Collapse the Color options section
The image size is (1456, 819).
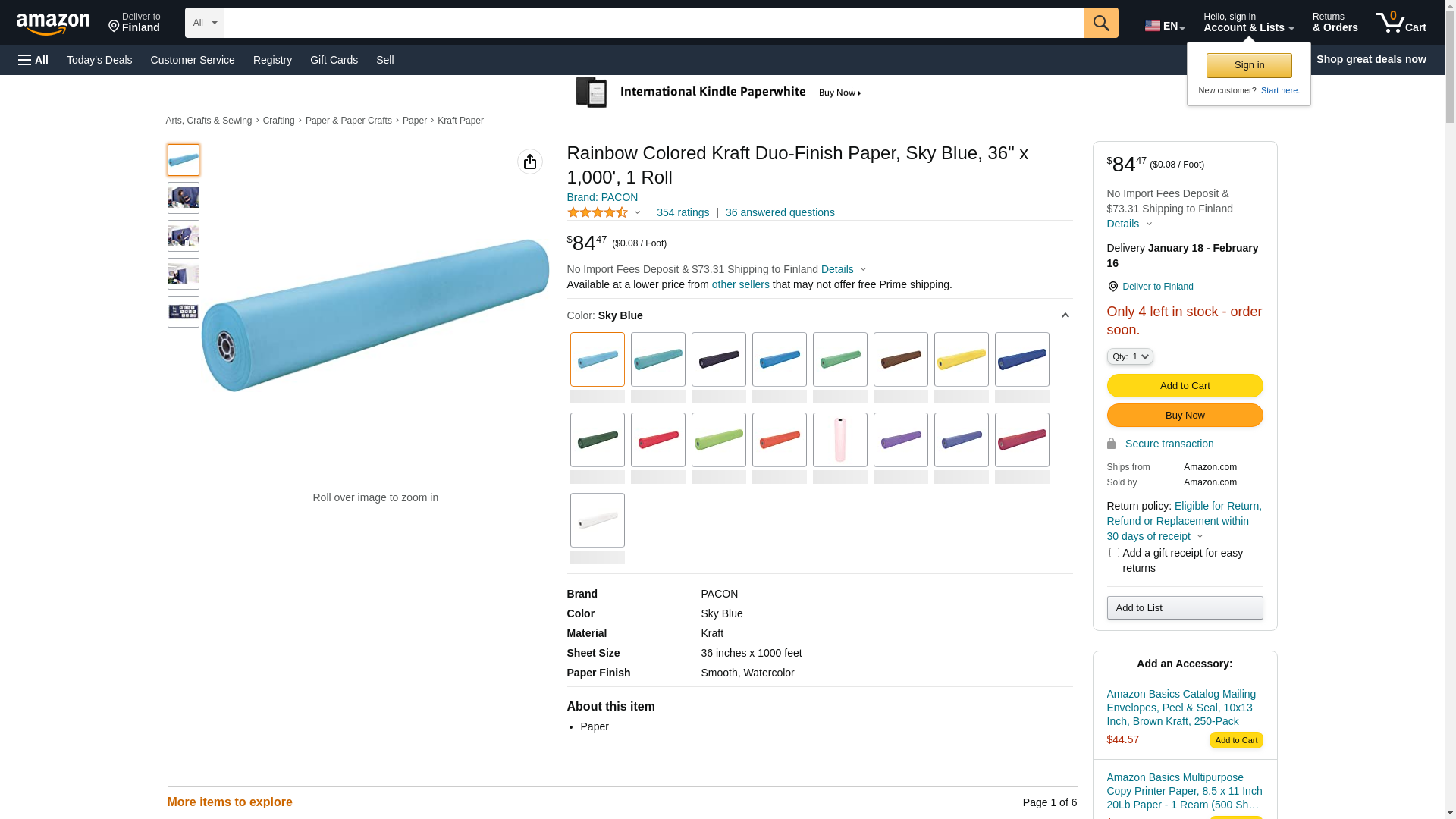[1065, 315]
